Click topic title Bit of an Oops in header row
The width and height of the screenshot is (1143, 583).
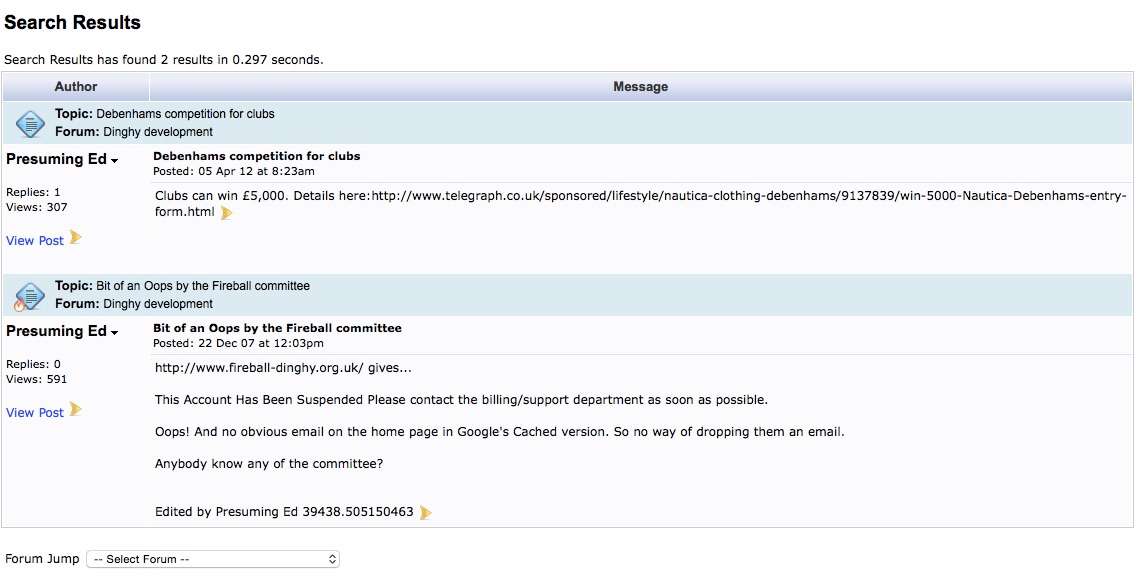coord(203,286)
